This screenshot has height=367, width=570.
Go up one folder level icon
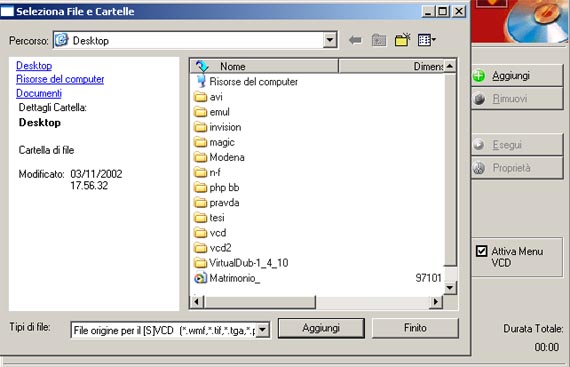click(x=379, y=40)
